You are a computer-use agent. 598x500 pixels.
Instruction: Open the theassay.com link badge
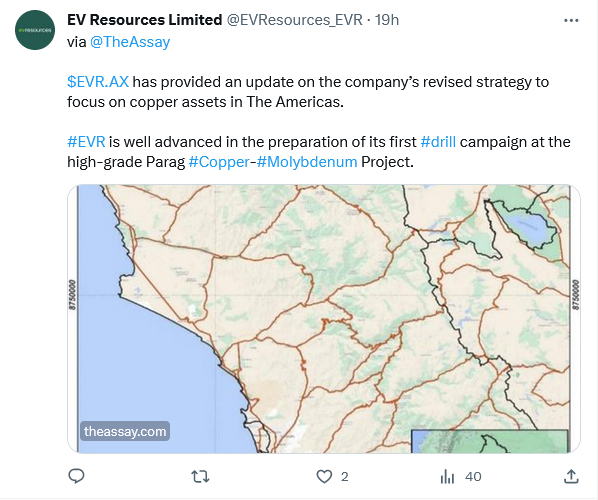point(125,431)
